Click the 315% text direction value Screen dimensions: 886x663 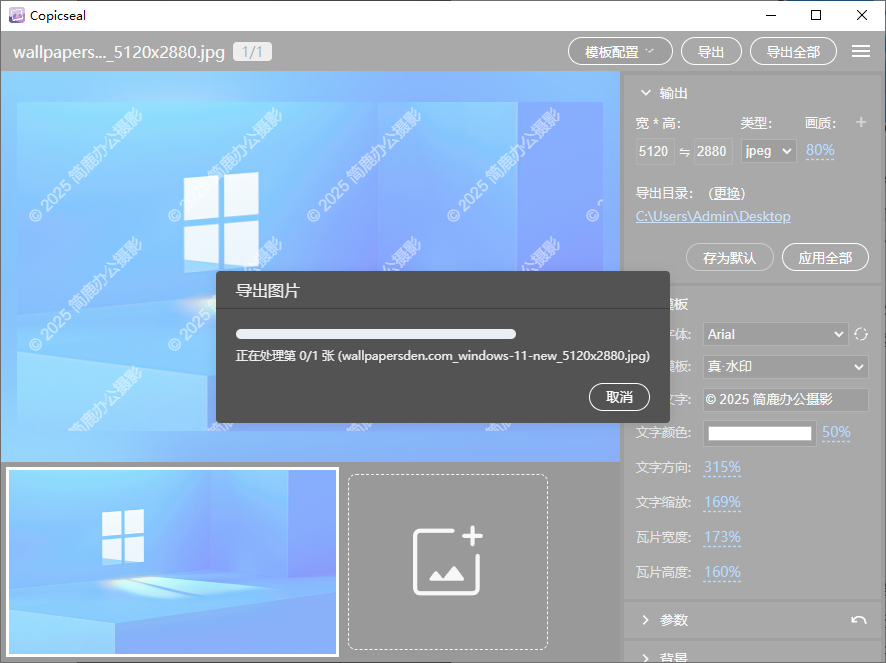click(x=722, y=467)
